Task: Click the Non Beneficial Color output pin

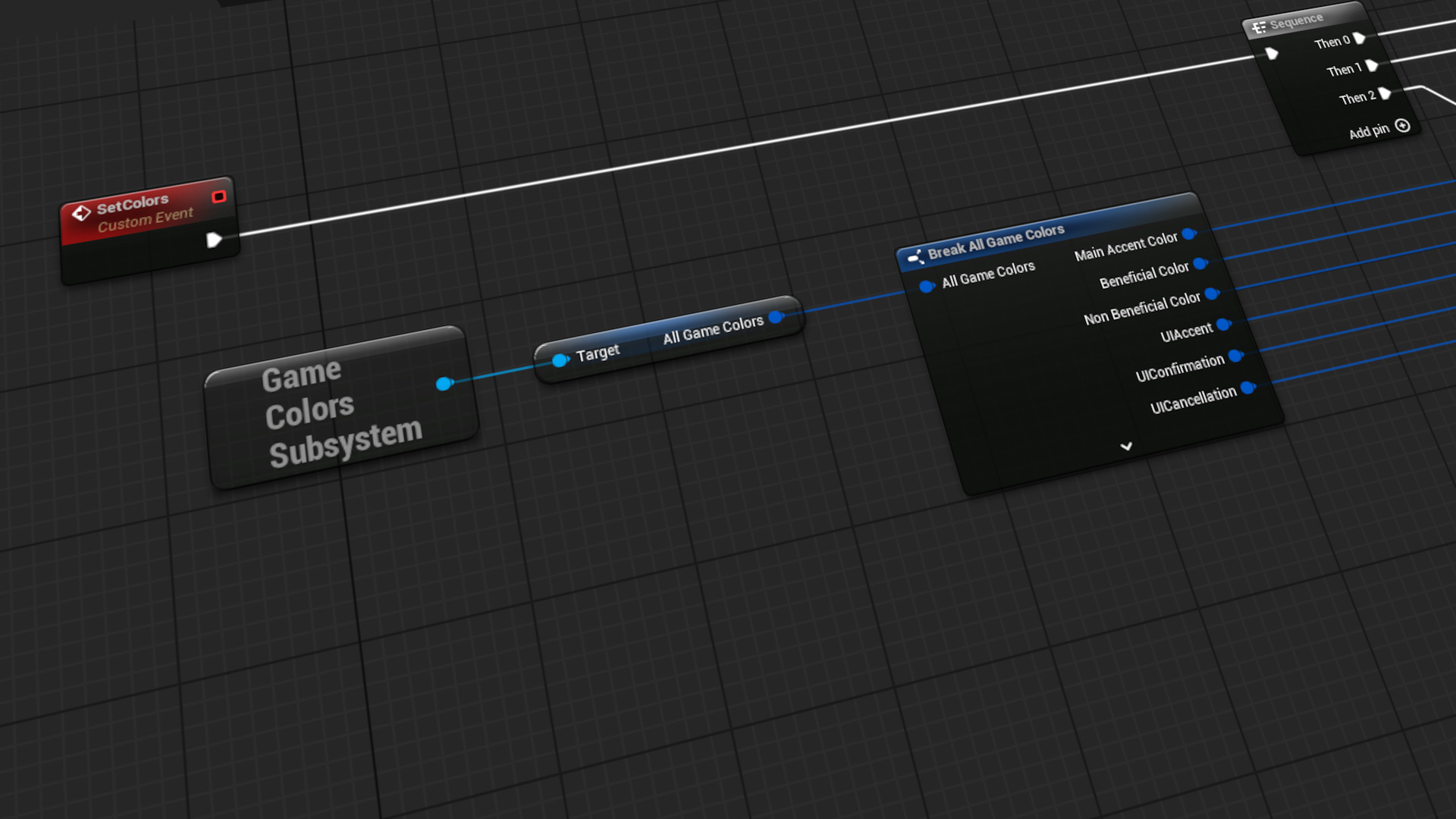Action: point(1210,295)
